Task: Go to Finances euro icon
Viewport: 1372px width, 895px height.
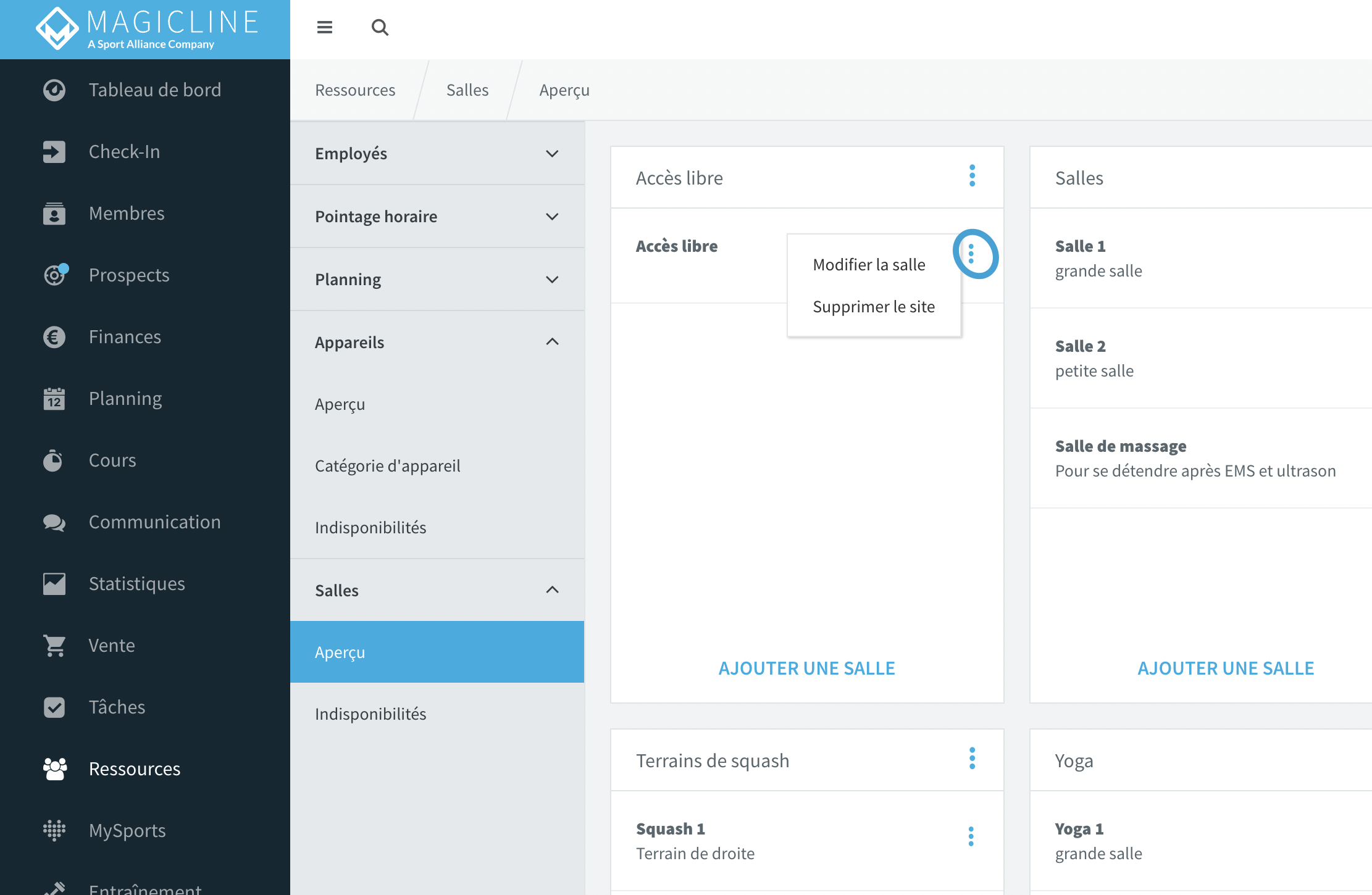Action: 54,337
